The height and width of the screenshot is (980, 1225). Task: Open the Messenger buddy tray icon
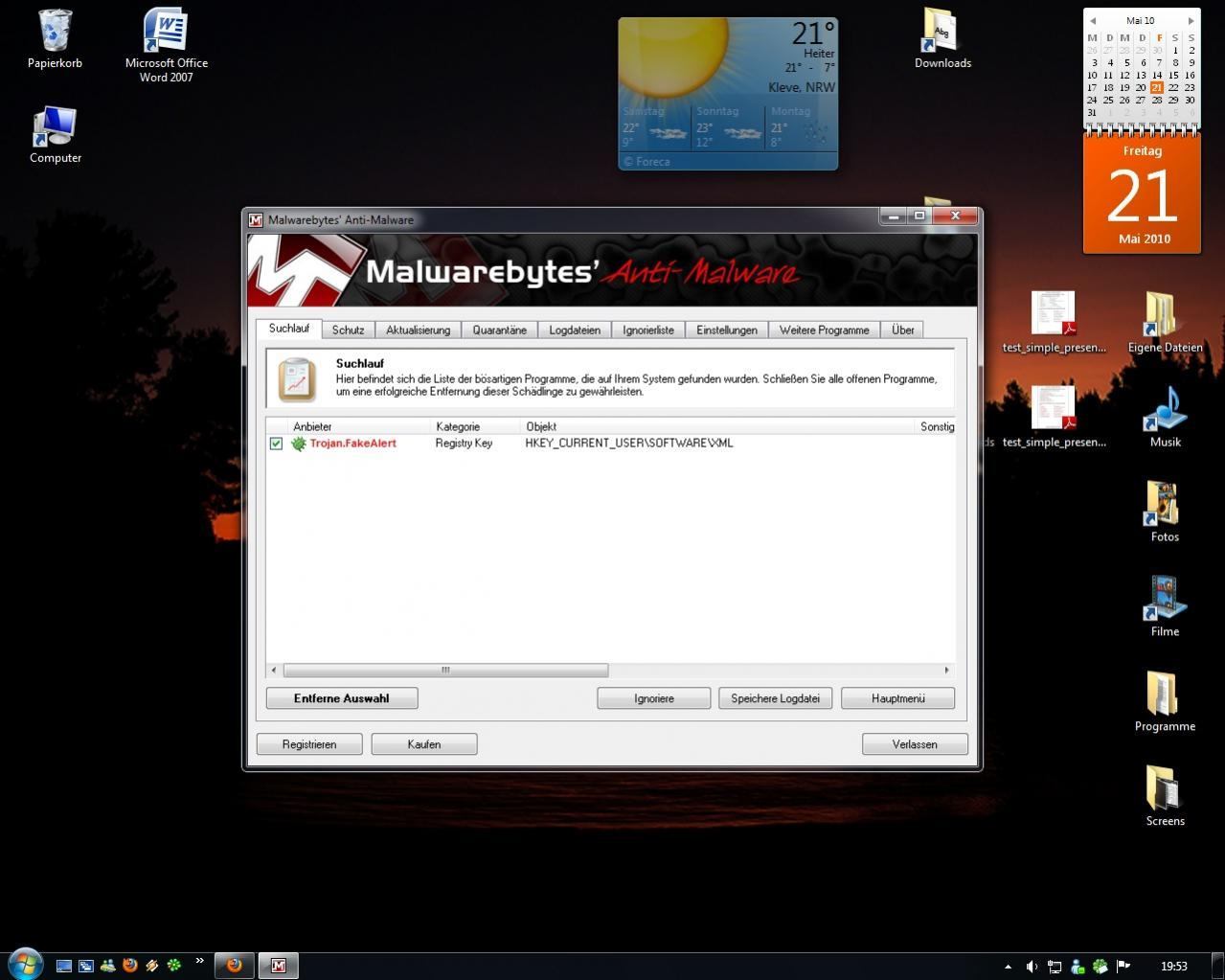pos(1078,966)
